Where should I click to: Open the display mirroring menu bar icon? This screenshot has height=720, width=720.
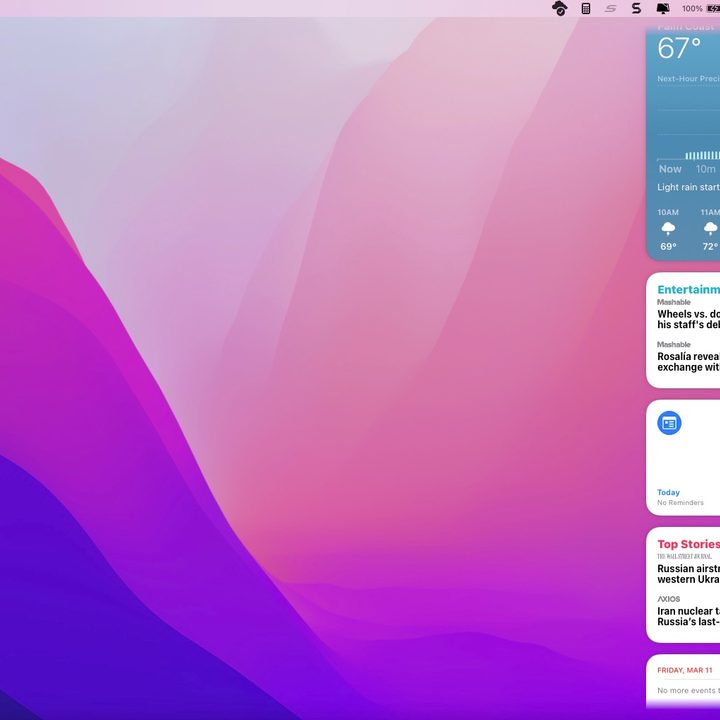[x=663, y=8]
